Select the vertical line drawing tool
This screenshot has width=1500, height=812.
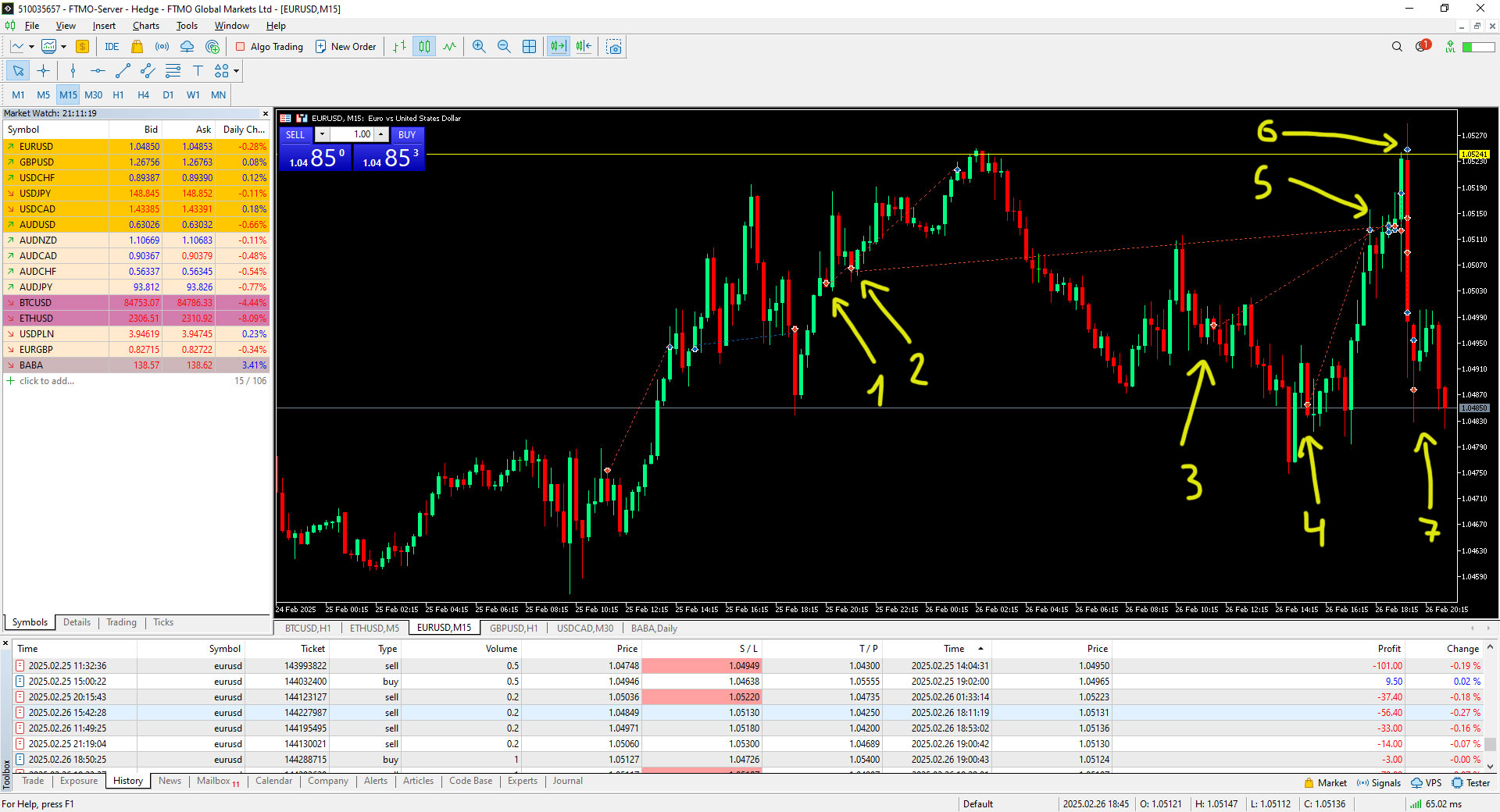[x=73, y=71]
